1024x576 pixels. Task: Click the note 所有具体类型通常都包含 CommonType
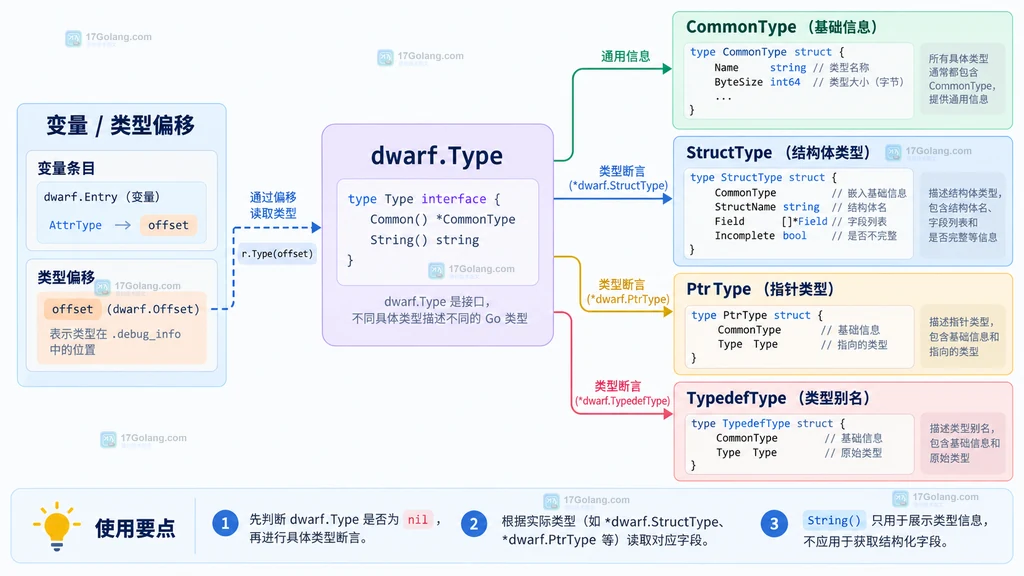coord(961,79)
